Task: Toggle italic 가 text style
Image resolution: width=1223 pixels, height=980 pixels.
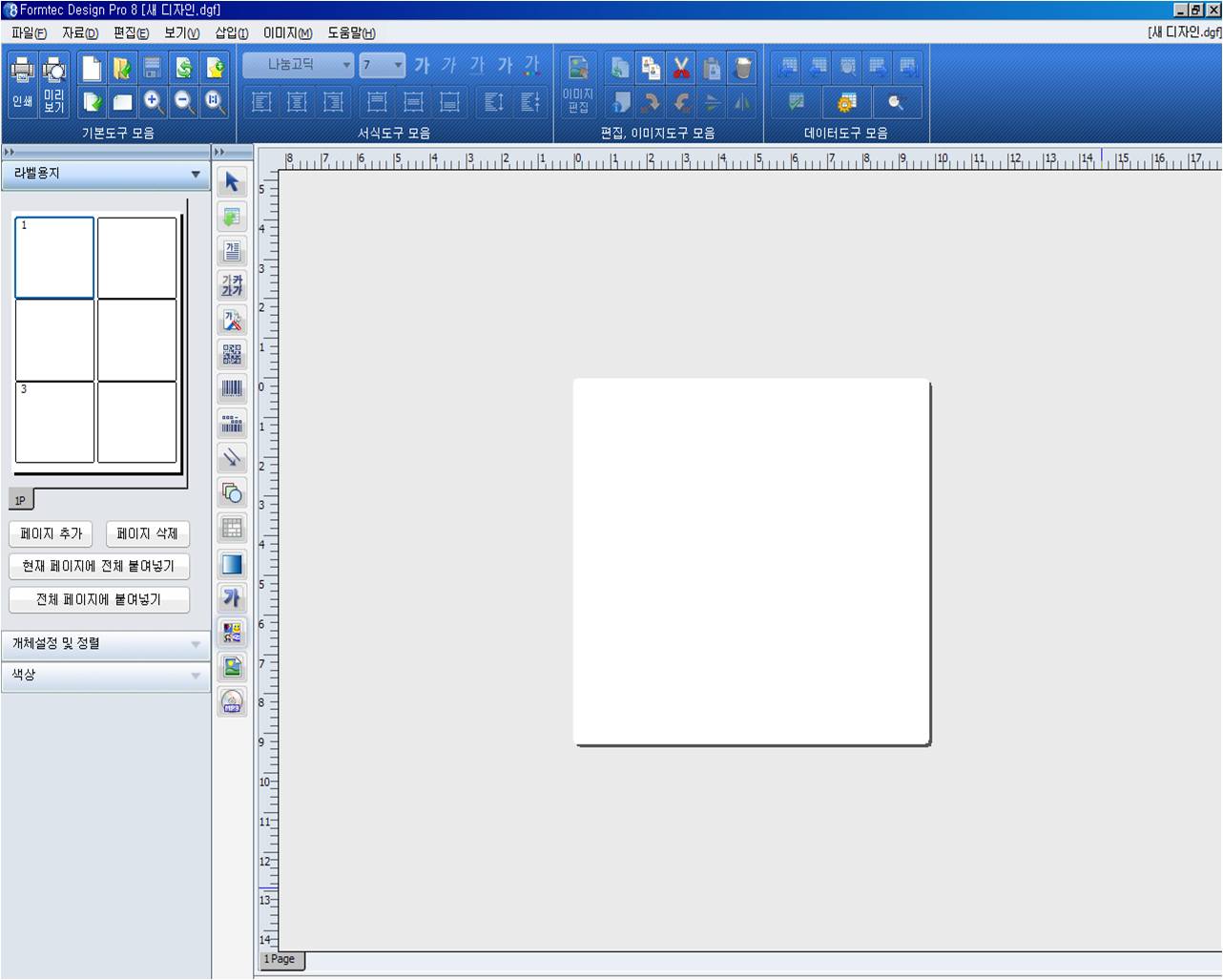Action: tap(449, 66)
